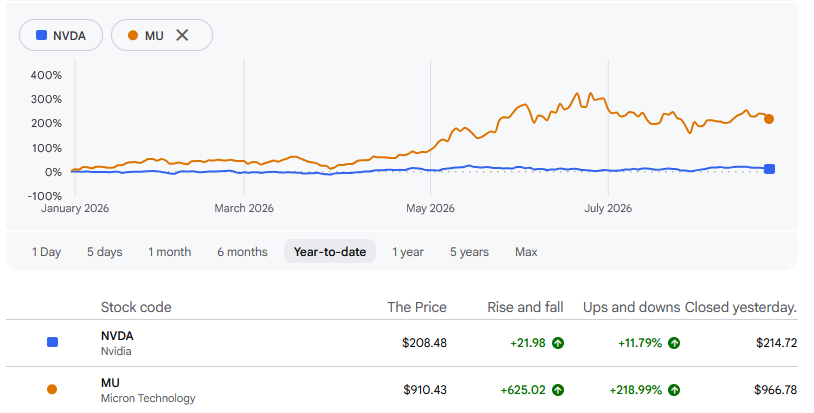
Task: Switch to 6 months range
Action: coord(242,252)
